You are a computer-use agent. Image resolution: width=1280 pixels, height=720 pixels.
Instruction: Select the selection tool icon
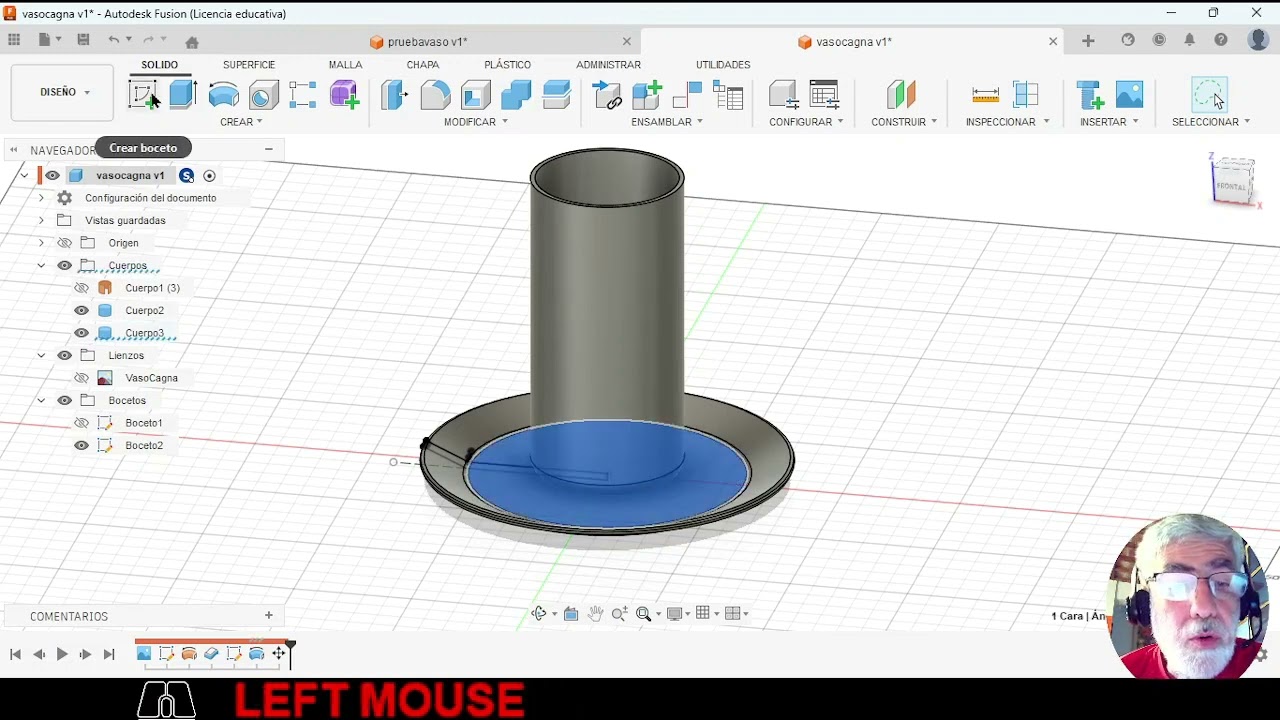[1210, 95]
